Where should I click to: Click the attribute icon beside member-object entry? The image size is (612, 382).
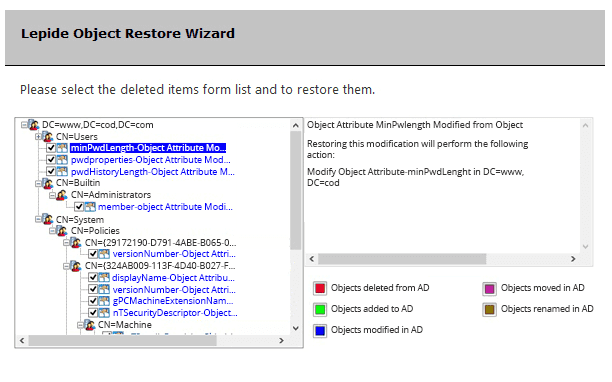point(90,206)
